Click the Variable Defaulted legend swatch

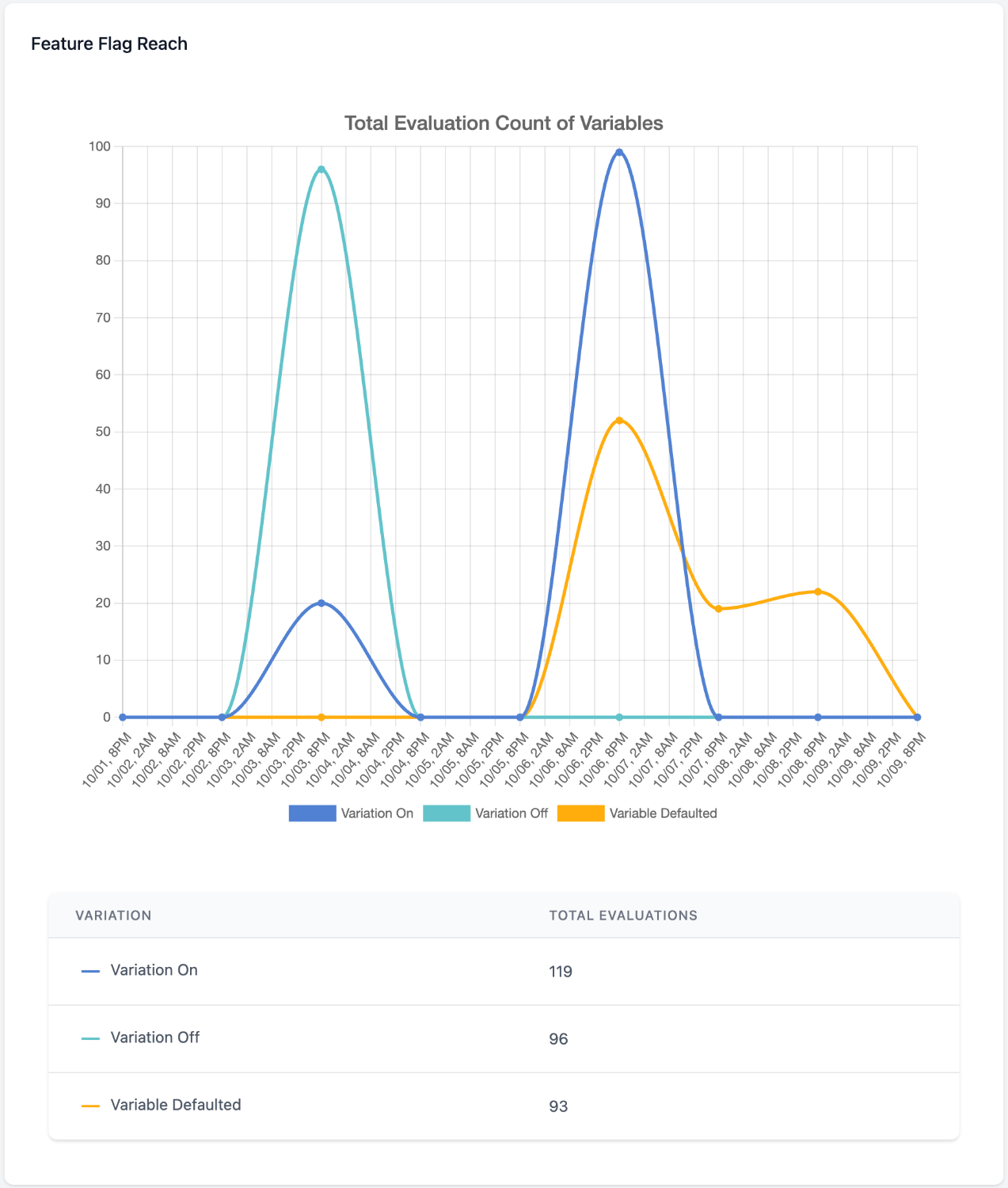(581, 813)
